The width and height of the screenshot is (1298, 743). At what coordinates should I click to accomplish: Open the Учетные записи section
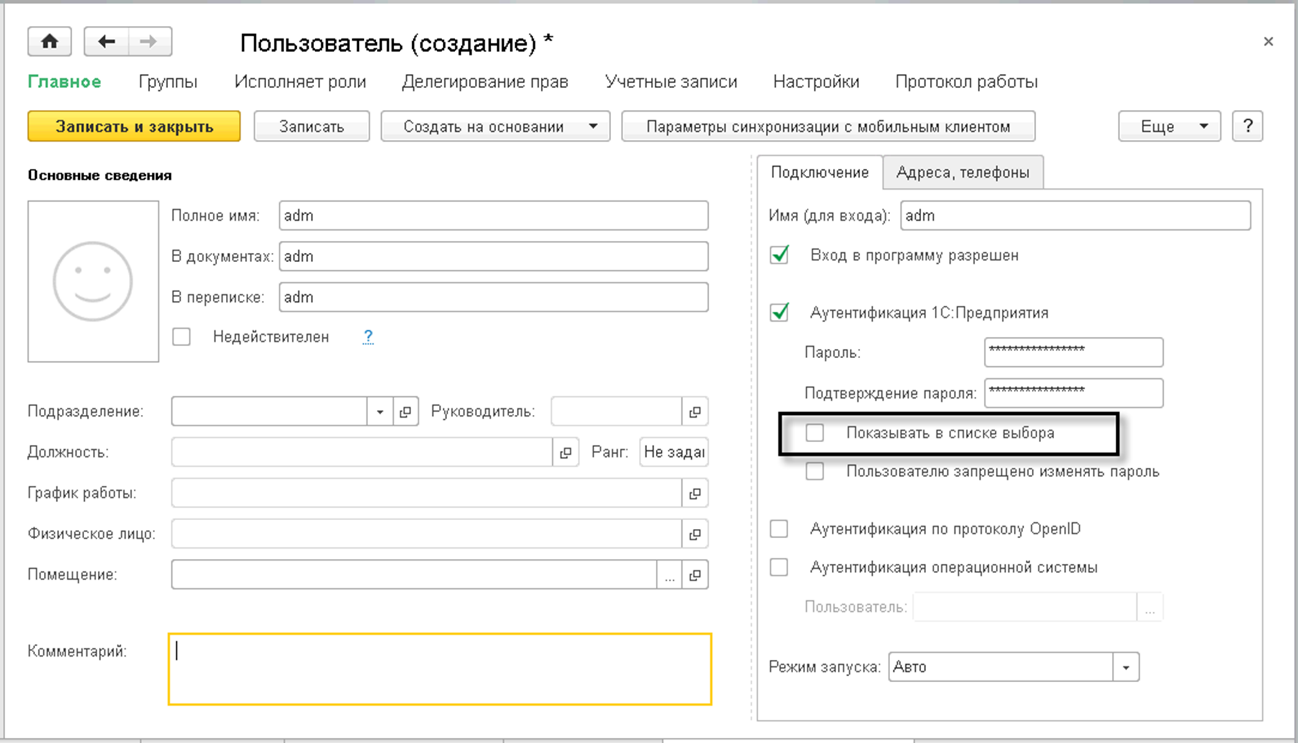671,82
